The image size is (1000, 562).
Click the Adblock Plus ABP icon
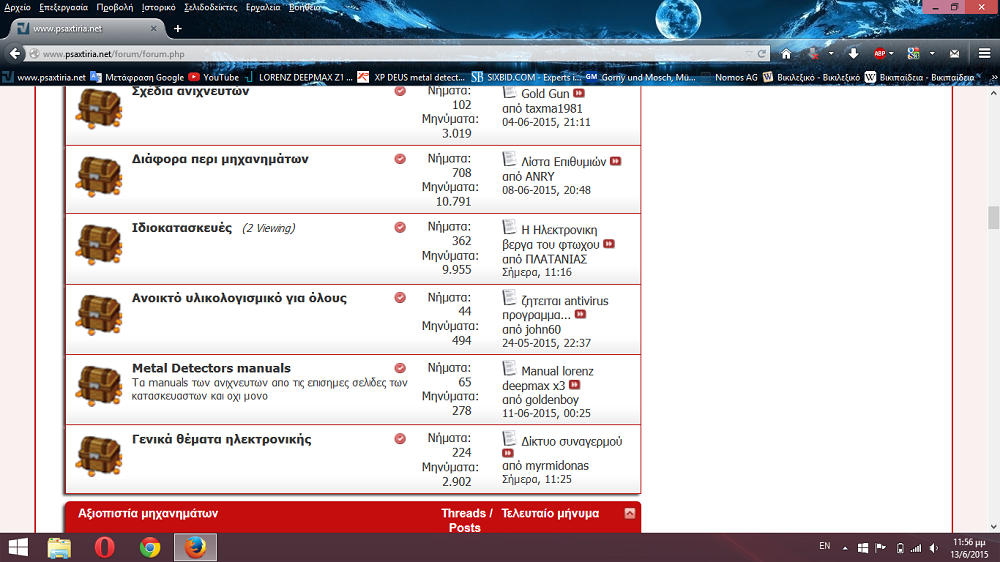tap(880, 54)
